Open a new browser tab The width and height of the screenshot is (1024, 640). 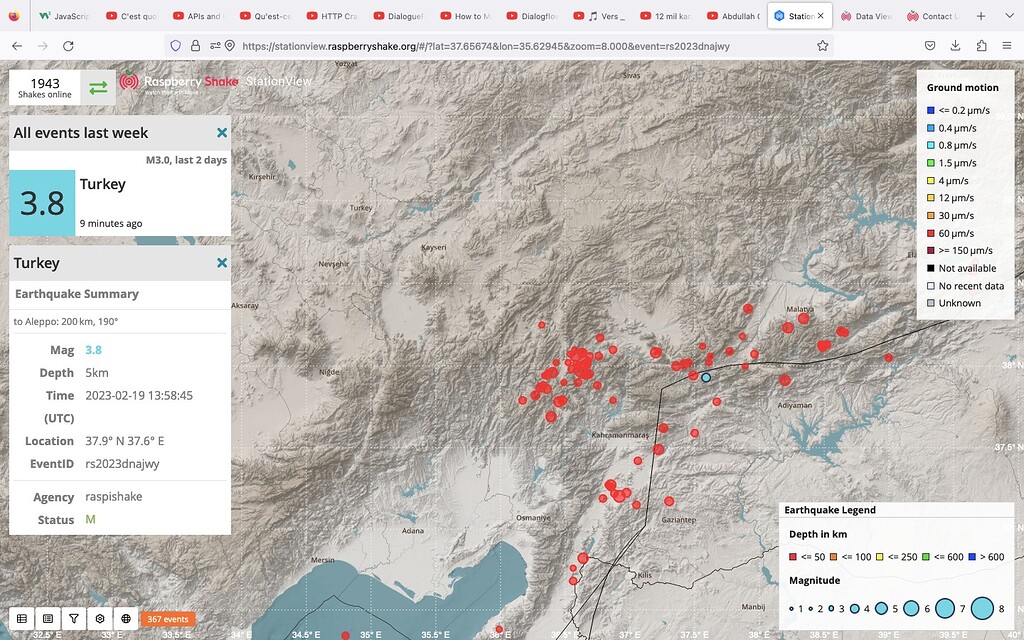[x=981, y=16]
